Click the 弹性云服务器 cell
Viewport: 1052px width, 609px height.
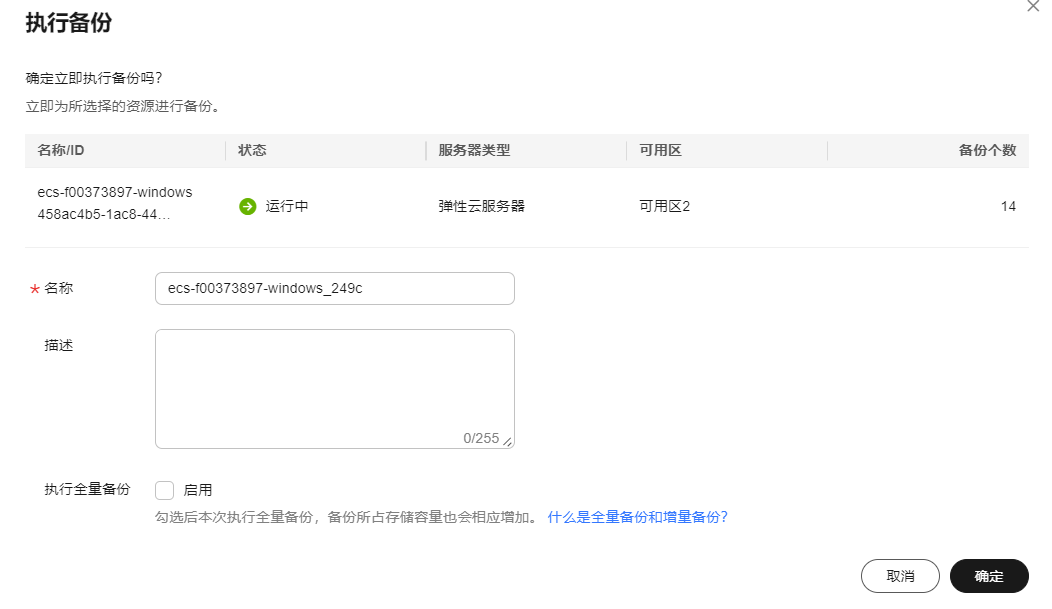click(x=482, y=207)
